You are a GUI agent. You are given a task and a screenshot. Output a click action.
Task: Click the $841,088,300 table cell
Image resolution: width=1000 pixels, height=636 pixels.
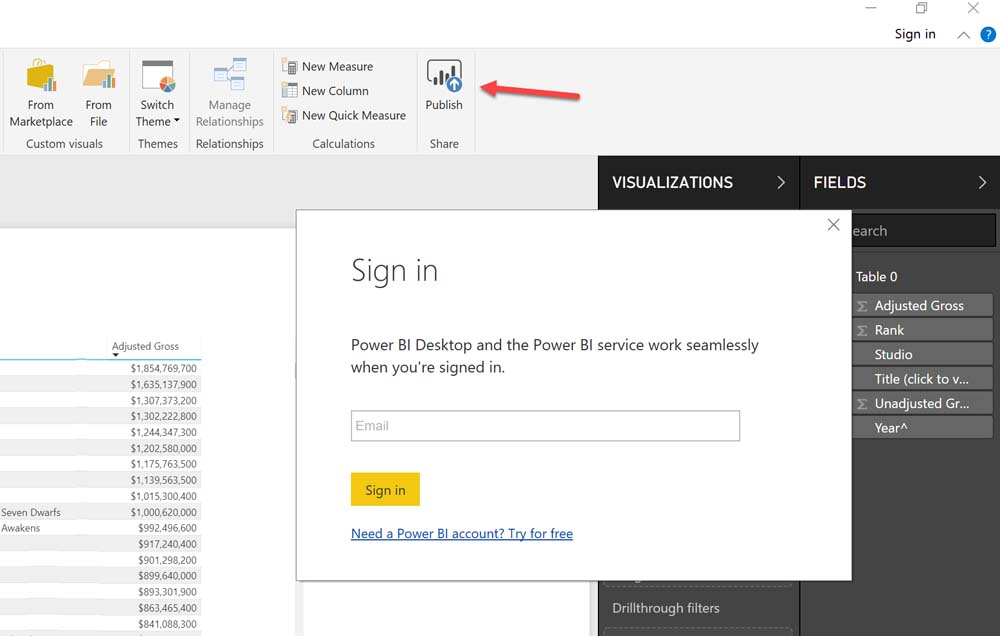(x=168, y=624)
